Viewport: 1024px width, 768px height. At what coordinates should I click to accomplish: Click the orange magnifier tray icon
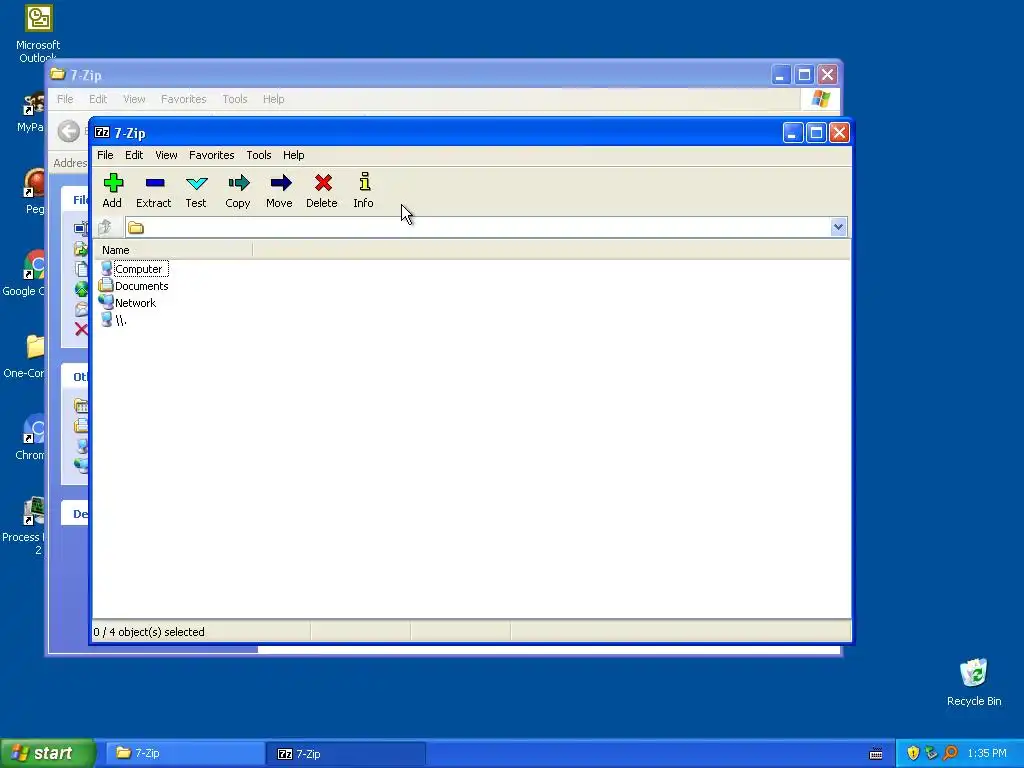coord(951,753)
